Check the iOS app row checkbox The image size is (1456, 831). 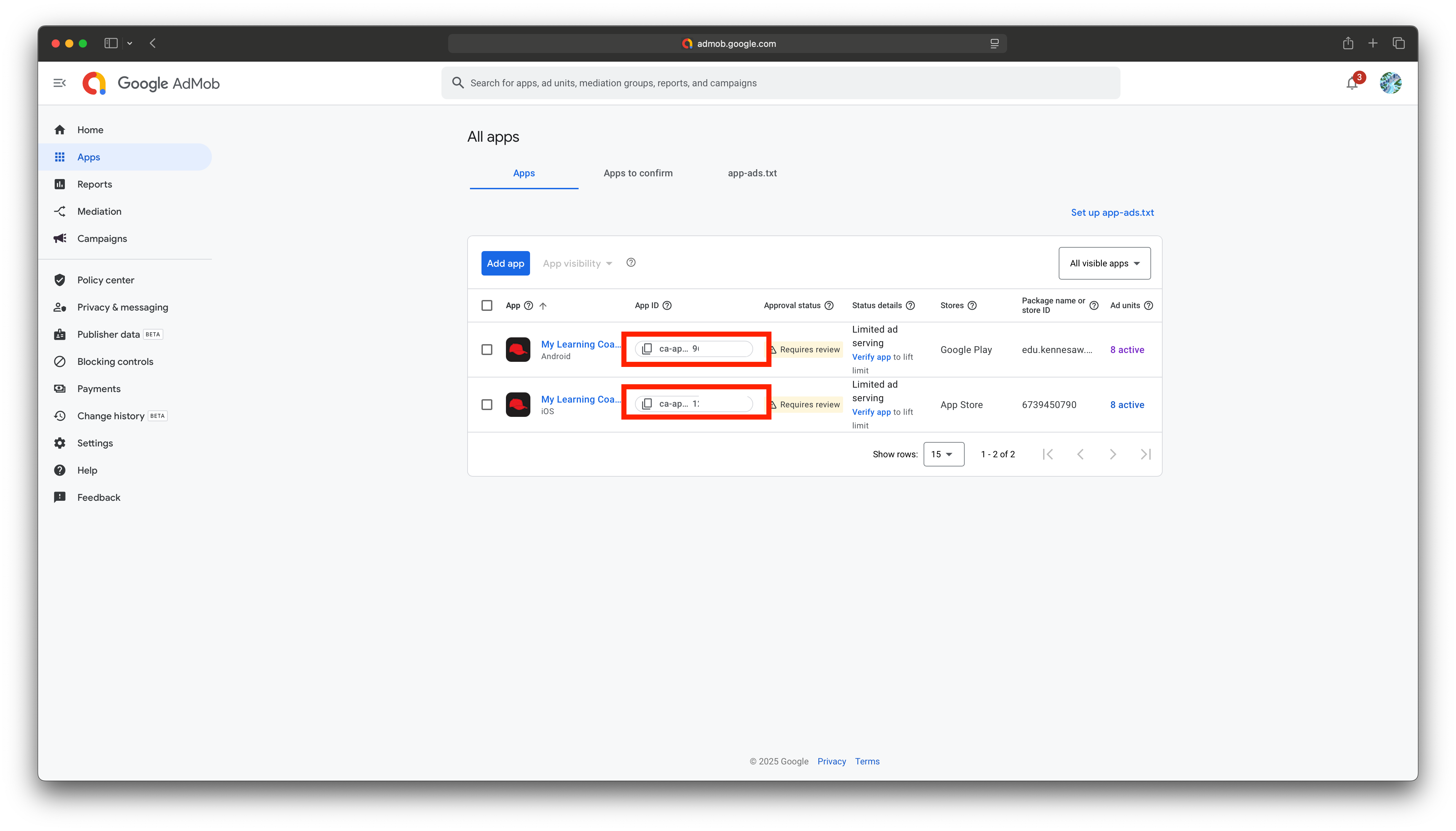[x=487, y=405]
